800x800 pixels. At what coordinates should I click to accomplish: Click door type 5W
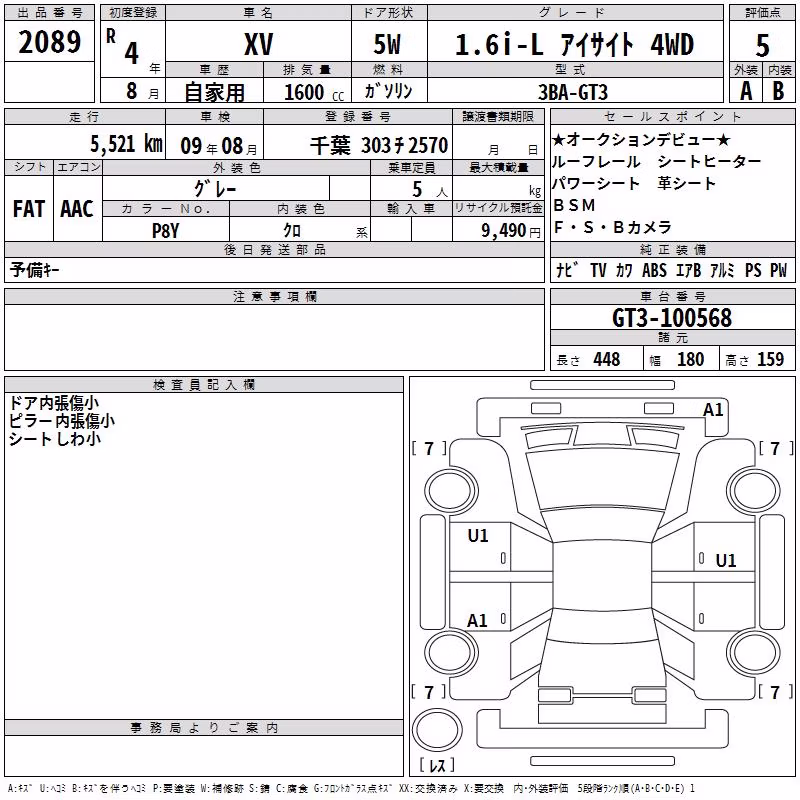387,44
